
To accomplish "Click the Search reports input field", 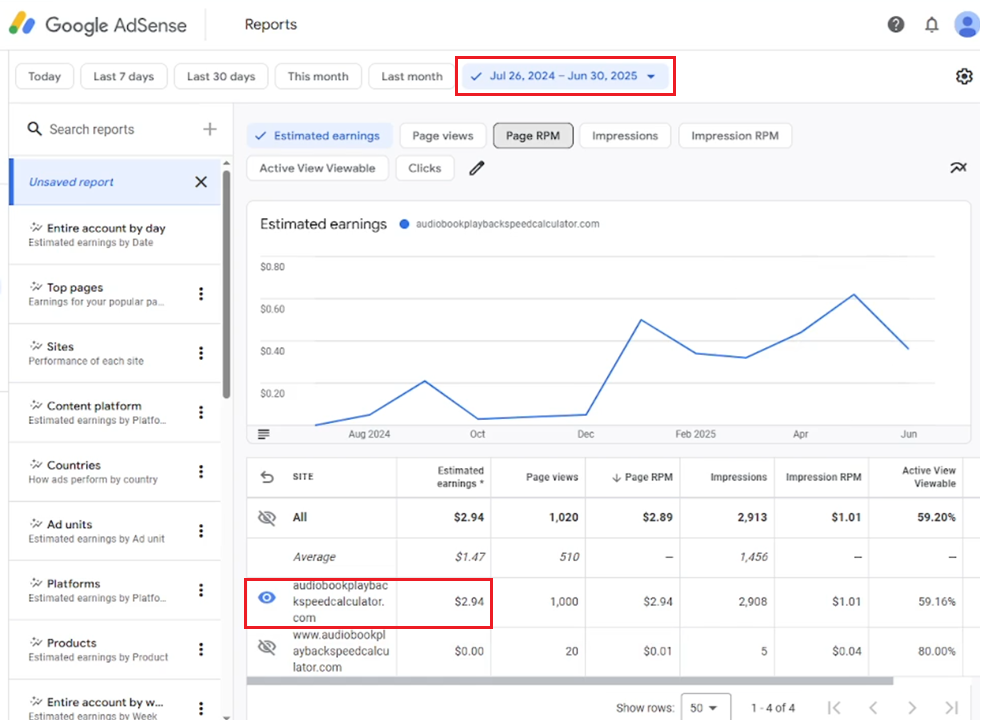I will point(92,129).
